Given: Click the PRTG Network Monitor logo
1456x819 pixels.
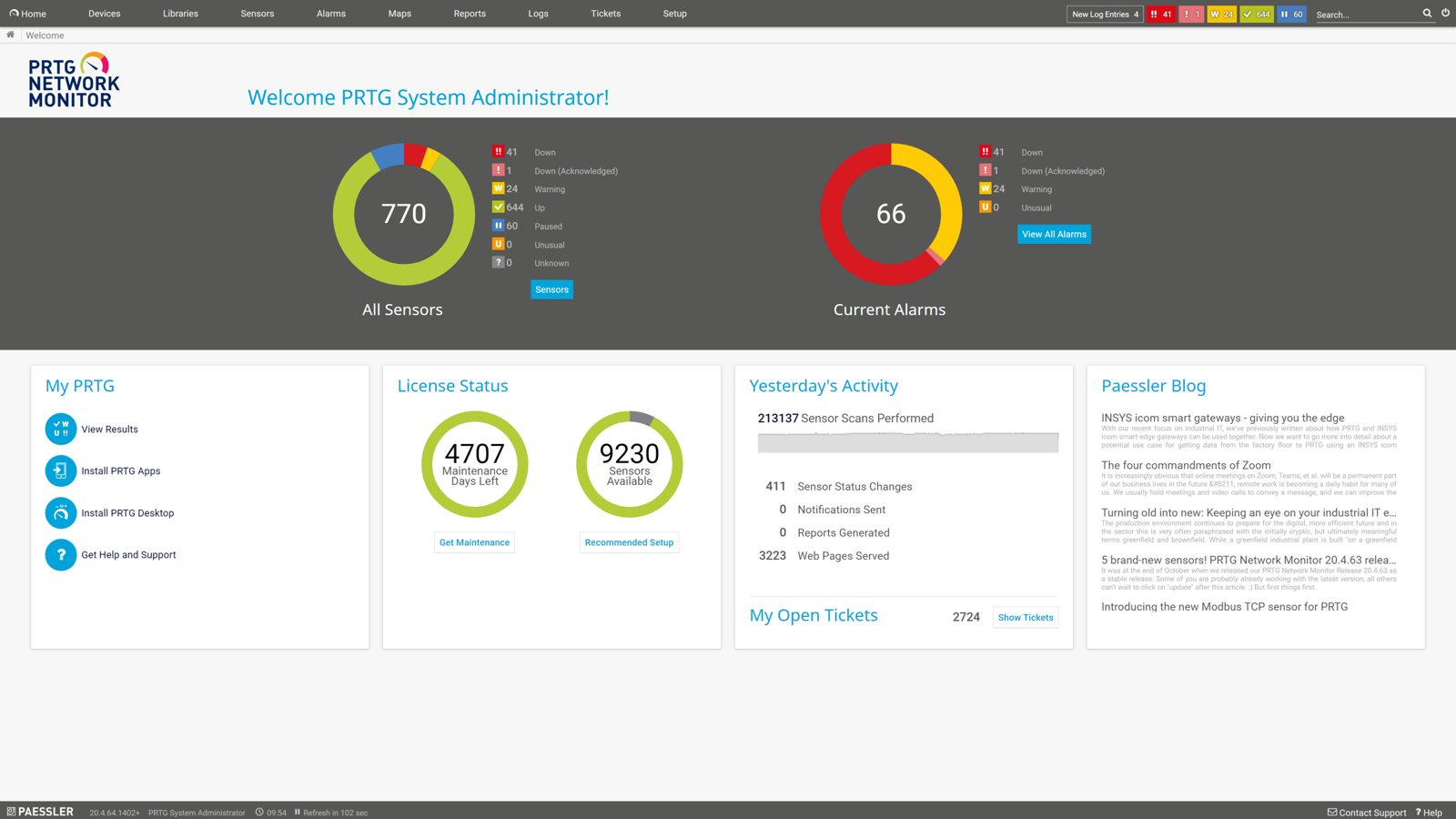Looking at the screenshot, I should pos(74,80).
